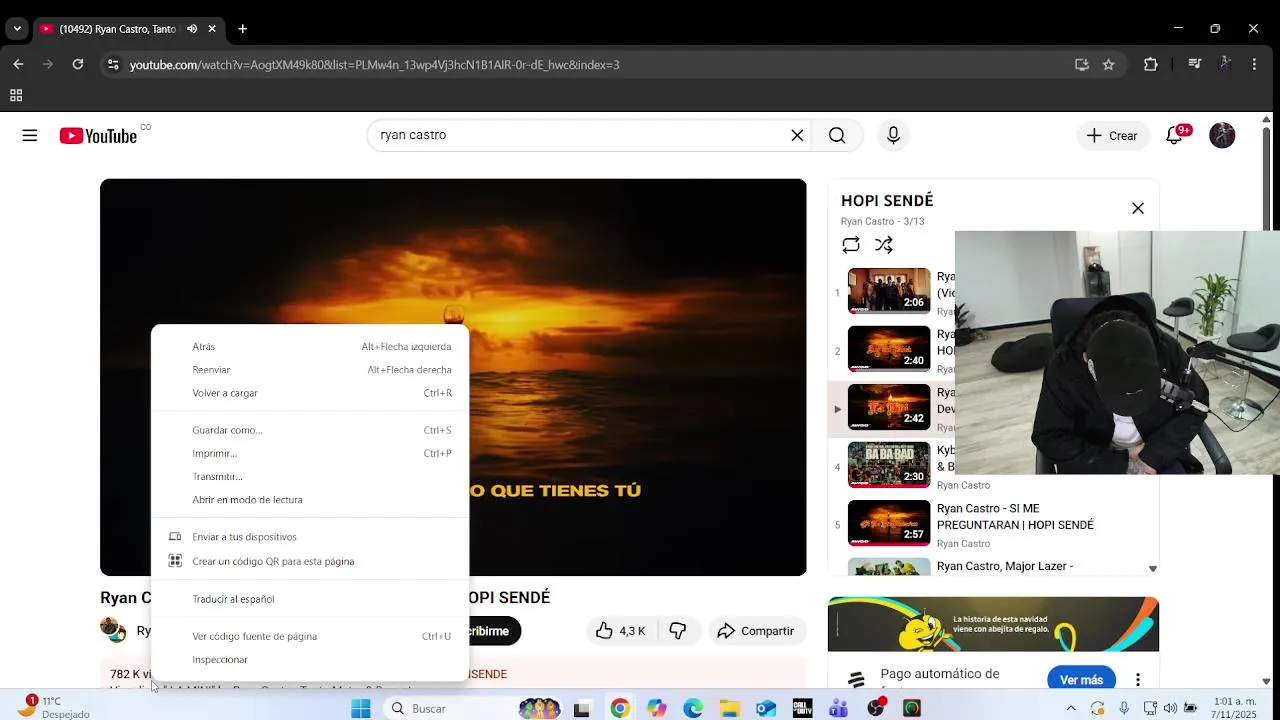Open the Chrome apps grid shortcut
This screenshot has width=1280, height=720.
click(x=16, y=96)
